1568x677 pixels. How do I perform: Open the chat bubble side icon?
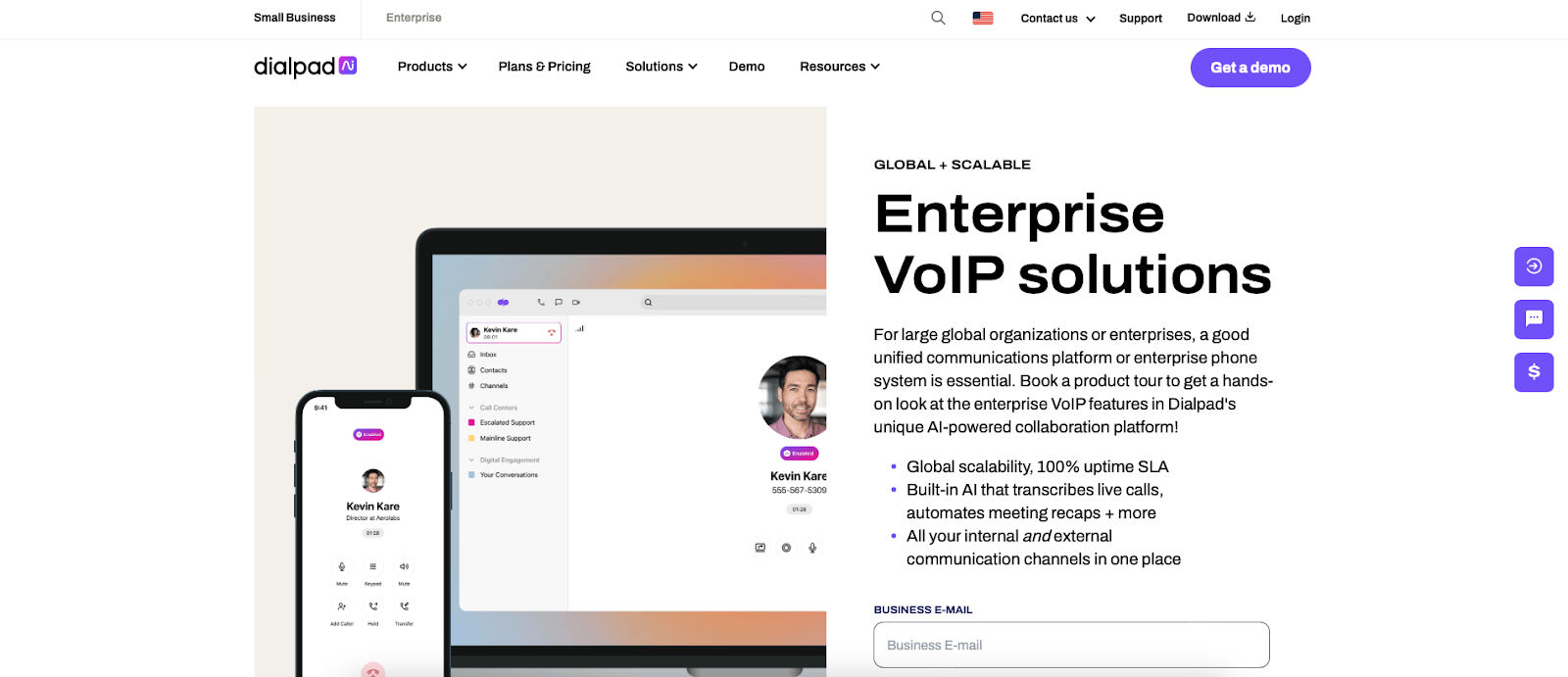1534,319
